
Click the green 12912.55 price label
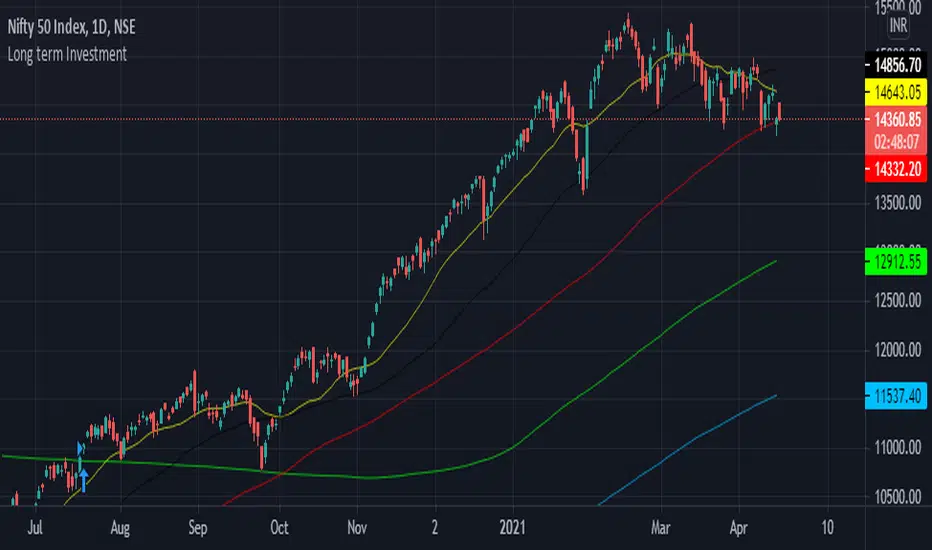click(x=896, y=262)
